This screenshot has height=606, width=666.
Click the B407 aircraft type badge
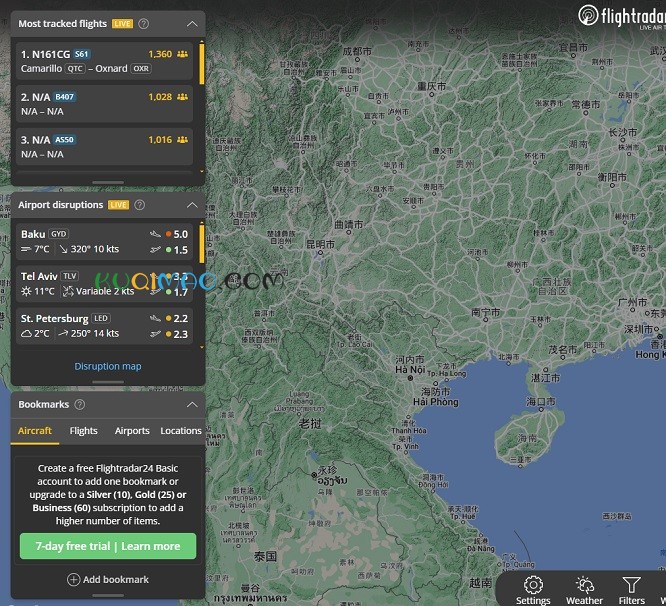[x=65, y=97]
